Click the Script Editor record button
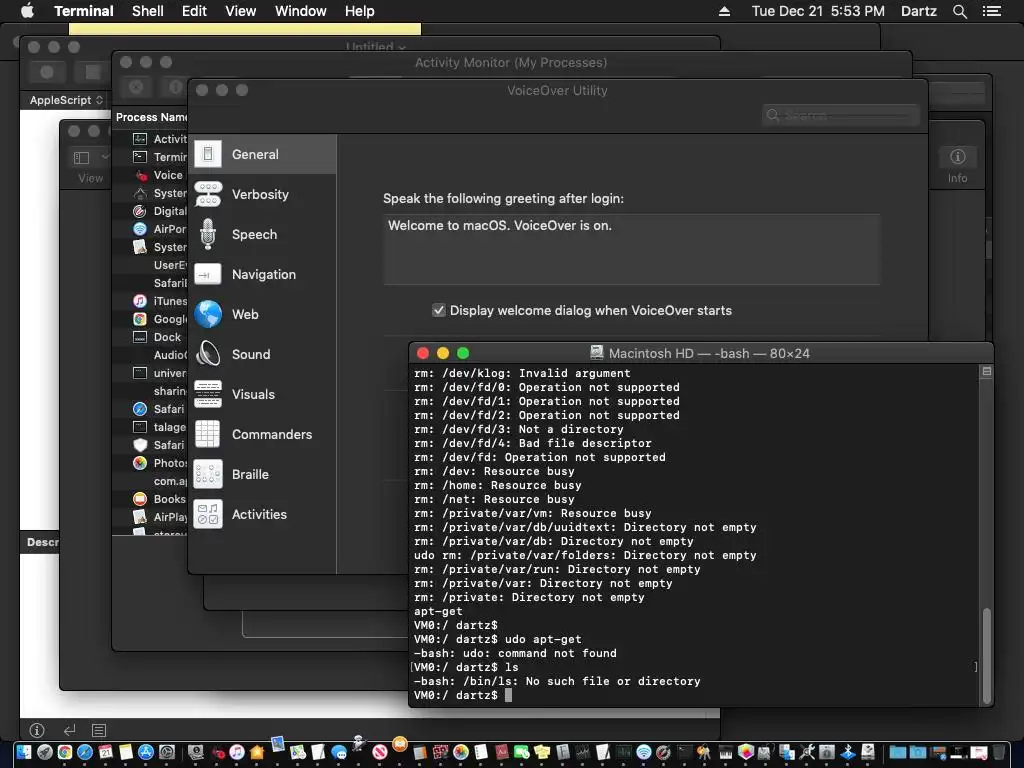The width and height of the screenshot is (1024, 768). (x=47, y=72)
